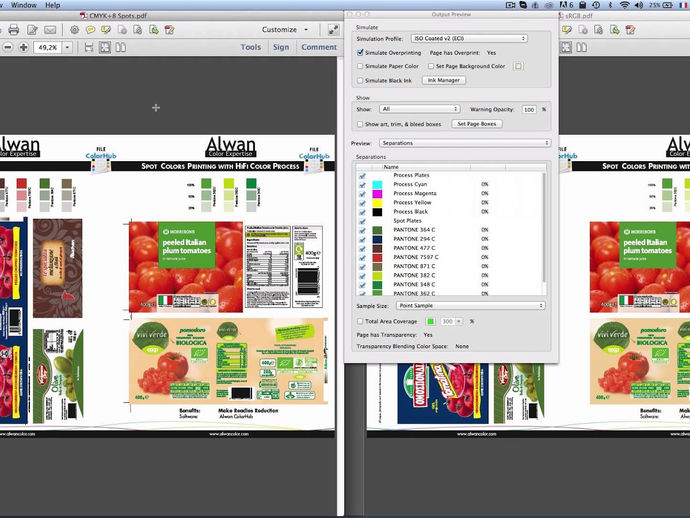Image resolution: width=690 pixels, height=518 pixels.
Task: Select the PANTONE 871 C row
Action: [x=449, y=266]
